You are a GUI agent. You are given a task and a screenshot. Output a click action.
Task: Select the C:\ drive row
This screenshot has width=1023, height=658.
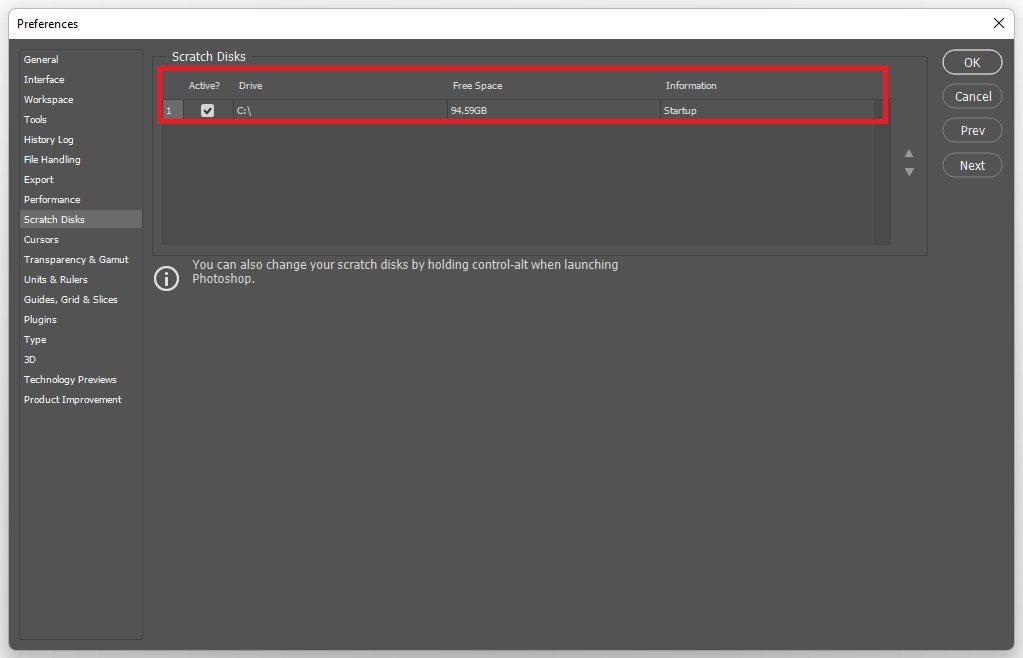(x=340, y=111)
